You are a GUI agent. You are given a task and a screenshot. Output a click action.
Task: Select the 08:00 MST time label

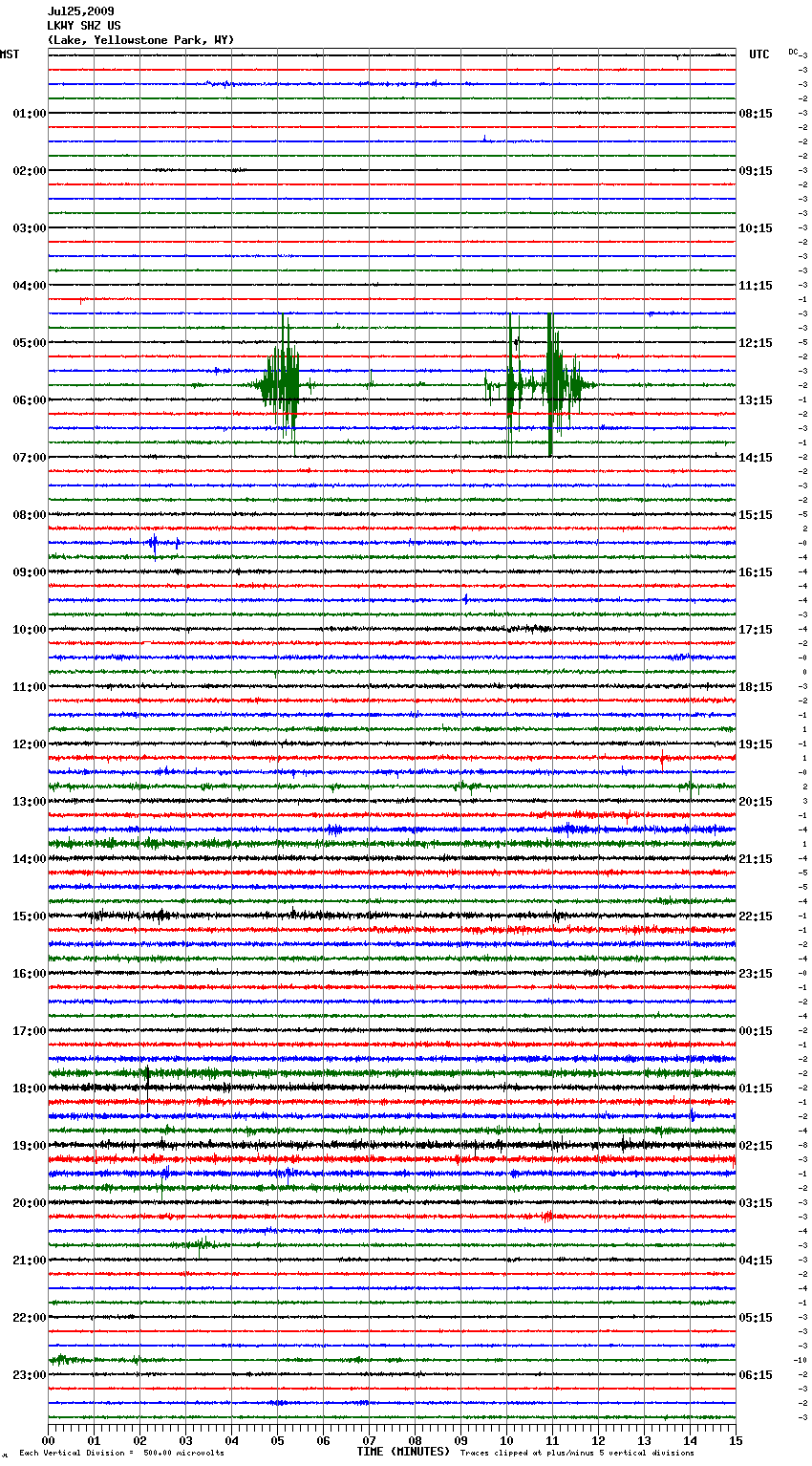(x=29, y=515)
